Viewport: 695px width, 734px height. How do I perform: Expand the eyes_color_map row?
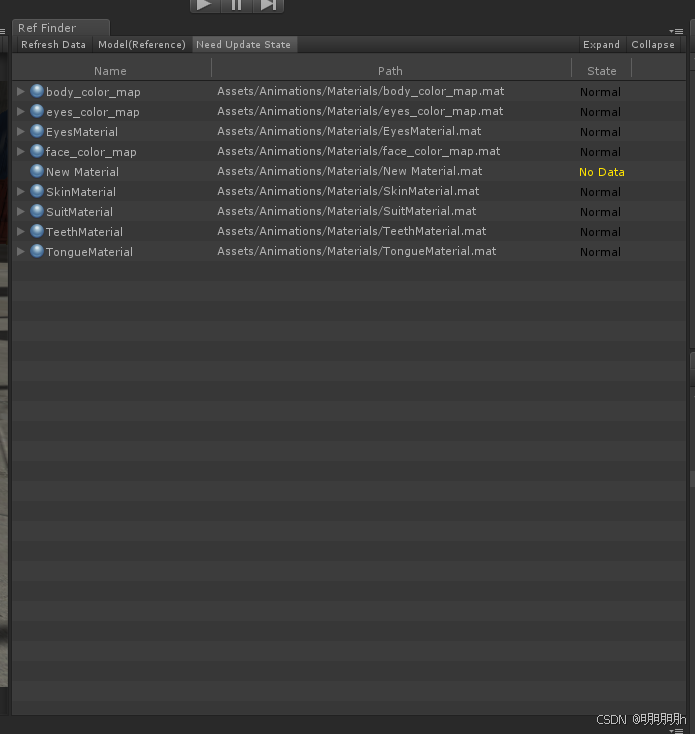coord(21,111)
